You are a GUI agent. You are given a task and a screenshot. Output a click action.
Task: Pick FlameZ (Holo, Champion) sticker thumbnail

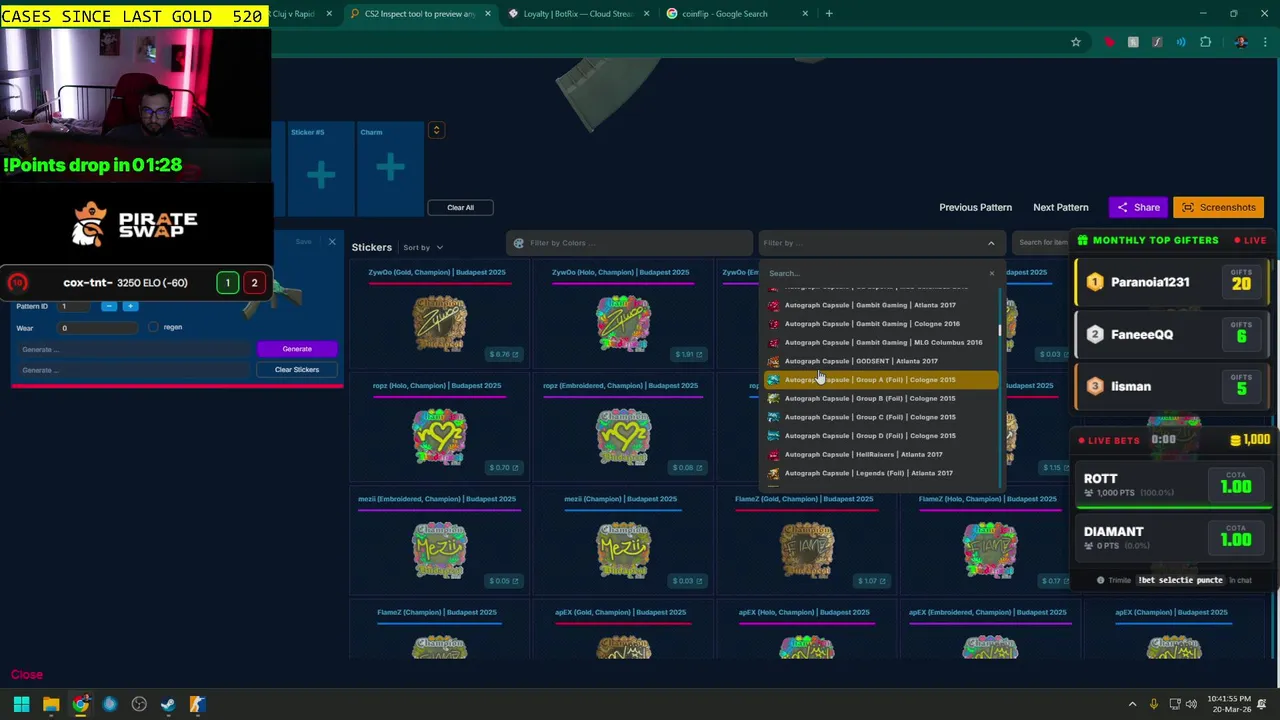click(990, 551)
